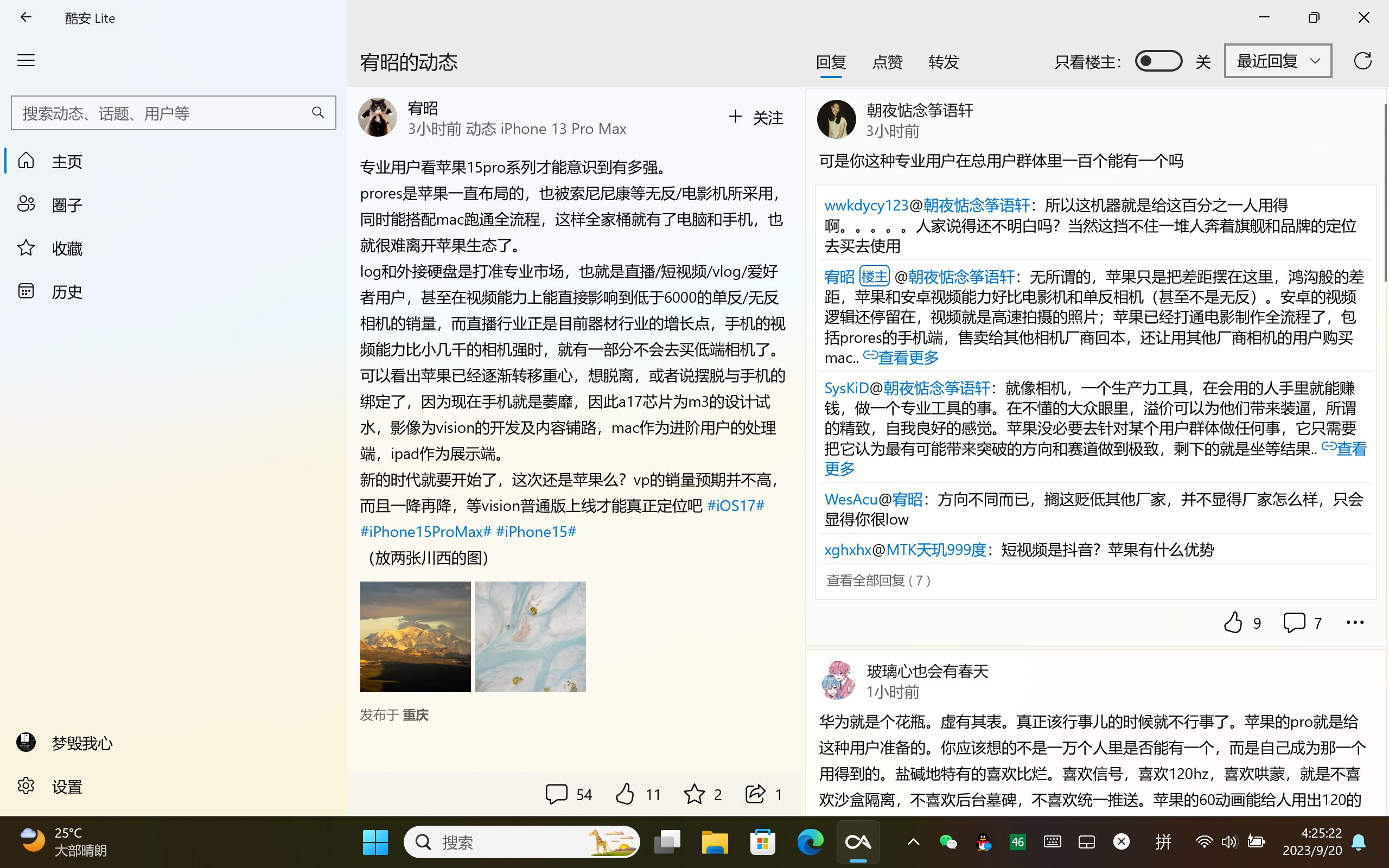Refresh the replies with the reload icon
Image resolution: width=1389 pixels, height=868 pixels.
1362,61
